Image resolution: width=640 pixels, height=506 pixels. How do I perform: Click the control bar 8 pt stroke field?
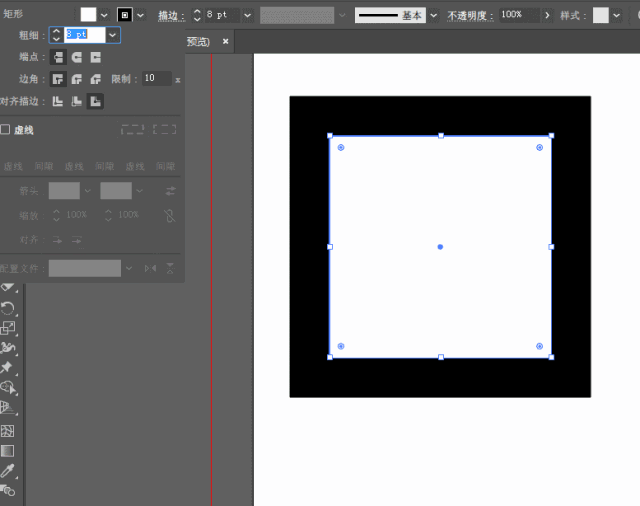point(222,15)
